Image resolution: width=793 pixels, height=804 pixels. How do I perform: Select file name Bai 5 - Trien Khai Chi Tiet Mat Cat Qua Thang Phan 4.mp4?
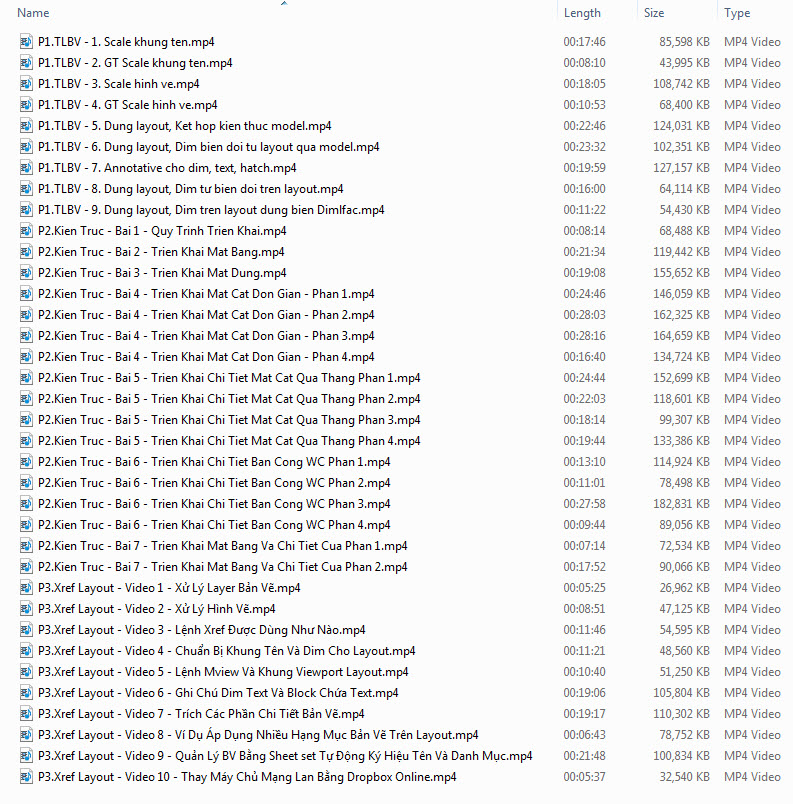coord(229,441)
